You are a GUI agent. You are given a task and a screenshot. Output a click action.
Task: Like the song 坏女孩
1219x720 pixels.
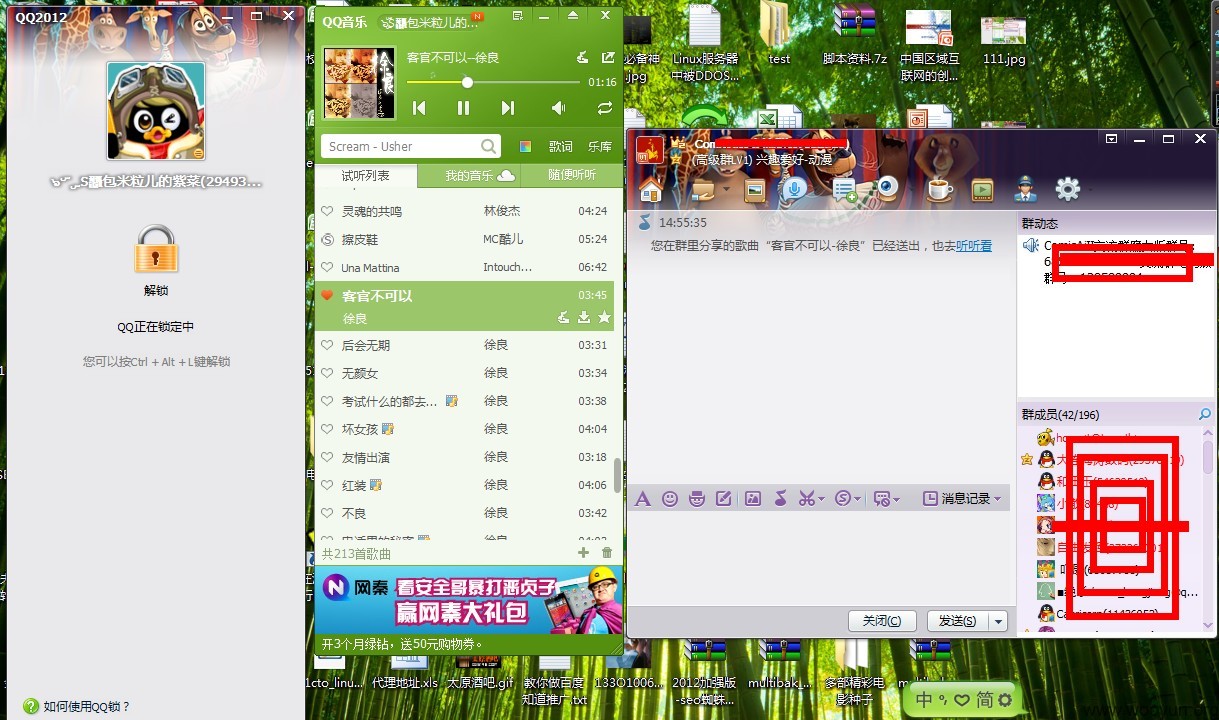point(327,429)
